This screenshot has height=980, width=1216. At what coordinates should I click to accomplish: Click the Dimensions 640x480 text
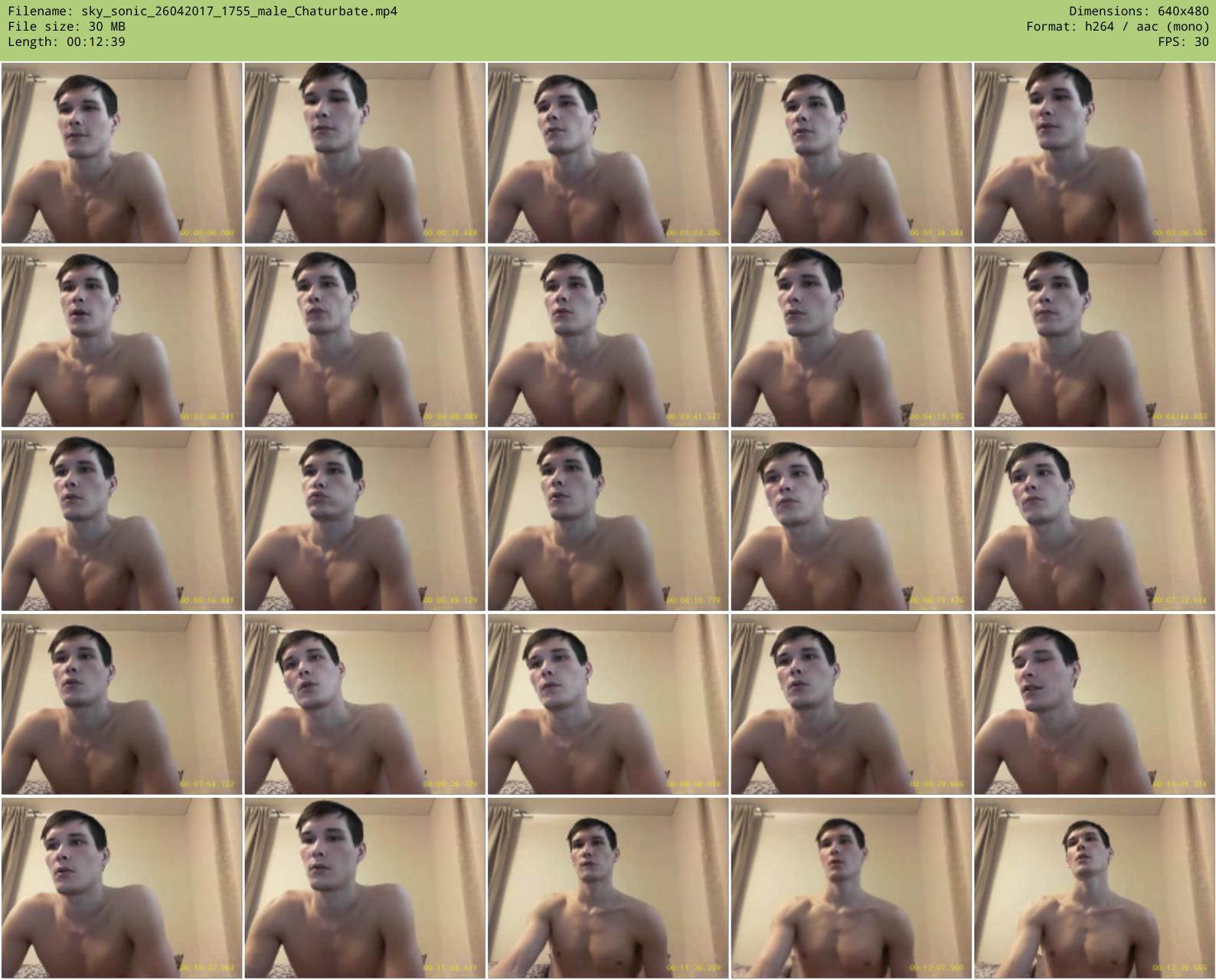pos(1139,11)
